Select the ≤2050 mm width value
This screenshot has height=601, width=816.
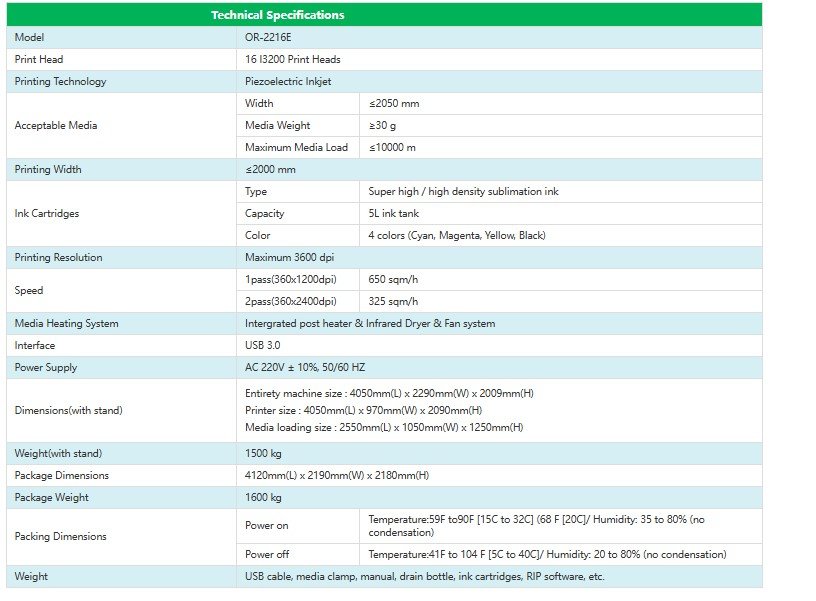pyautogui.click(x=394, y=103)
